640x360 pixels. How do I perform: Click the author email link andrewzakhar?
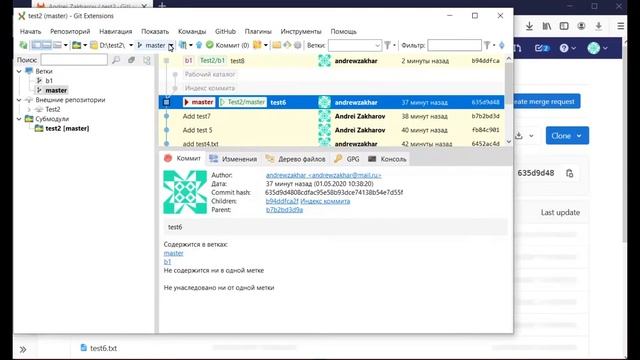(323, 175)
